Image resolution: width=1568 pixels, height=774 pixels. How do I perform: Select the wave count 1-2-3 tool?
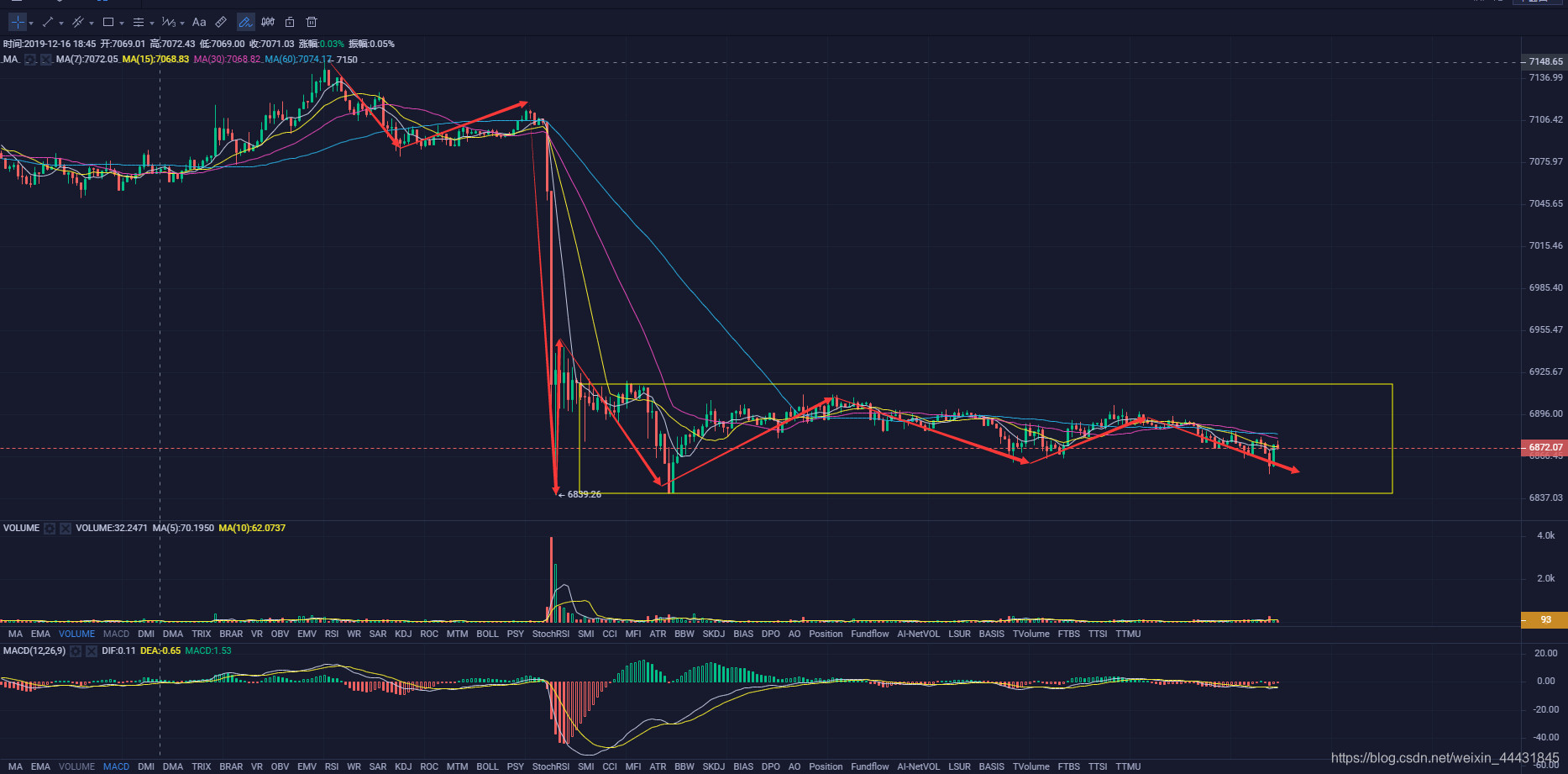169,23
